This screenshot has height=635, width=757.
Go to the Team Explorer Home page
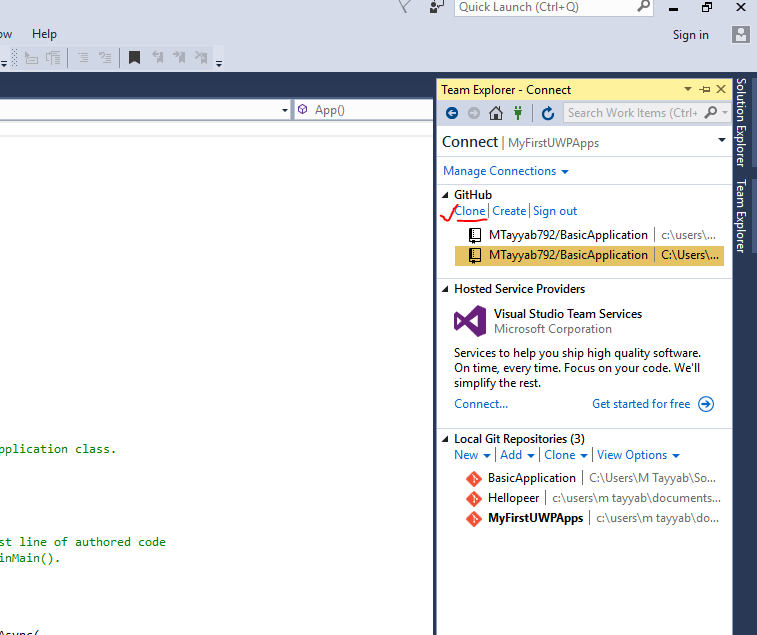click(496, 113)
